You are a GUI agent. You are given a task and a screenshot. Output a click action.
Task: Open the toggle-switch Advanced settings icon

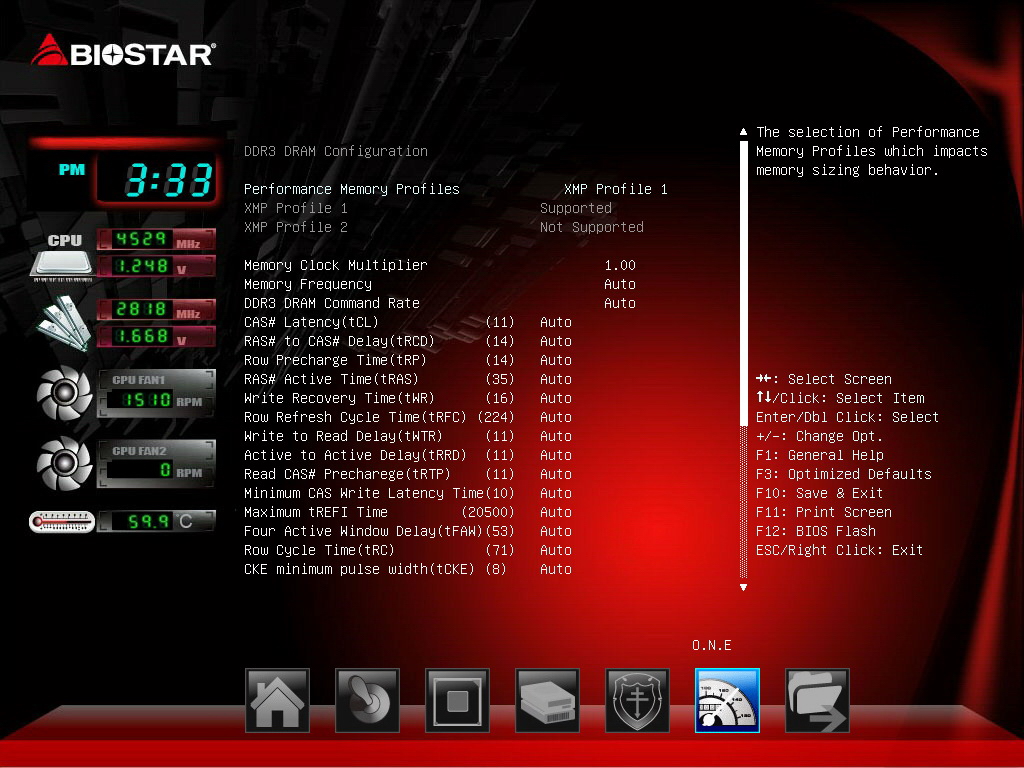tap(367, 700)
